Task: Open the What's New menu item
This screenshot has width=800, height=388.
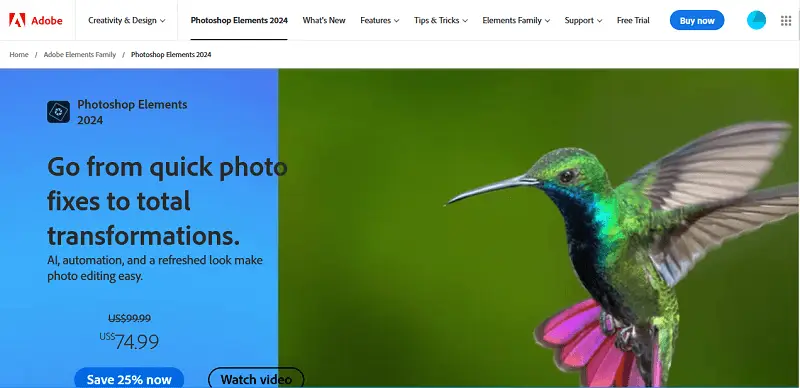Action: click(324, 20)
